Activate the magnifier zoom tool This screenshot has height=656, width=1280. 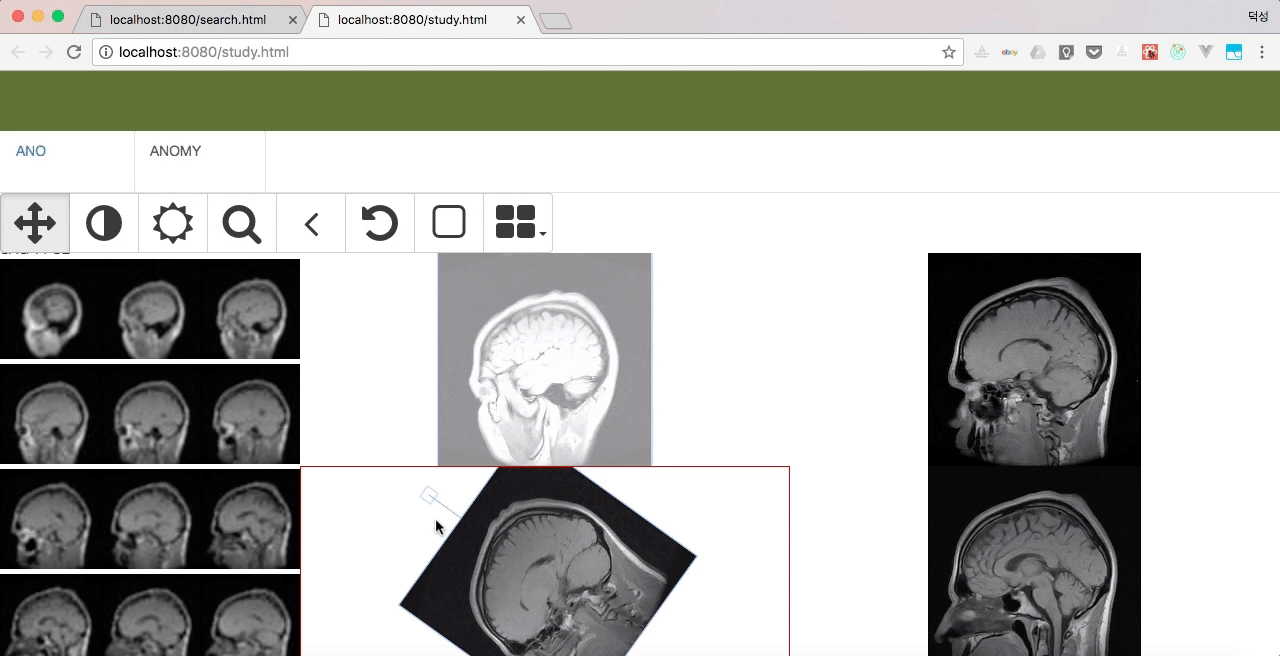(242, 222)
